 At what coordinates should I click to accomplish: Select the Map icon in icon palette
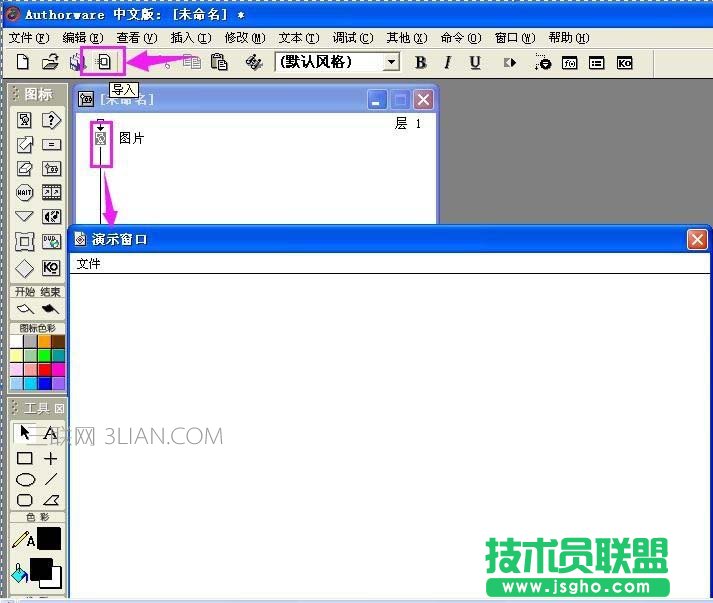[51, 169]
